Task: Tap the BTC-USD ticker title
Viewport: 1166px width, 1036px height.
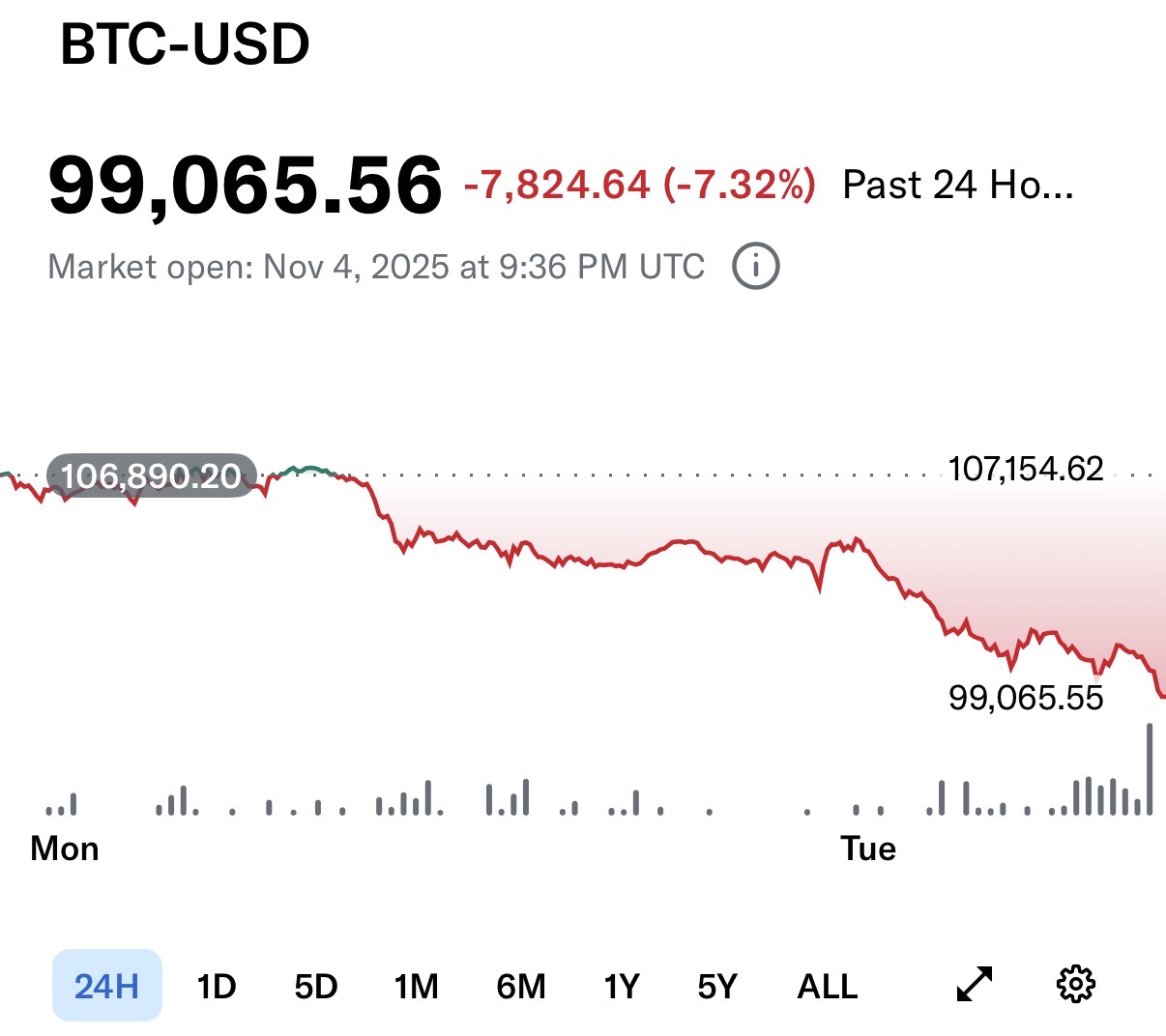Action: 185,44
